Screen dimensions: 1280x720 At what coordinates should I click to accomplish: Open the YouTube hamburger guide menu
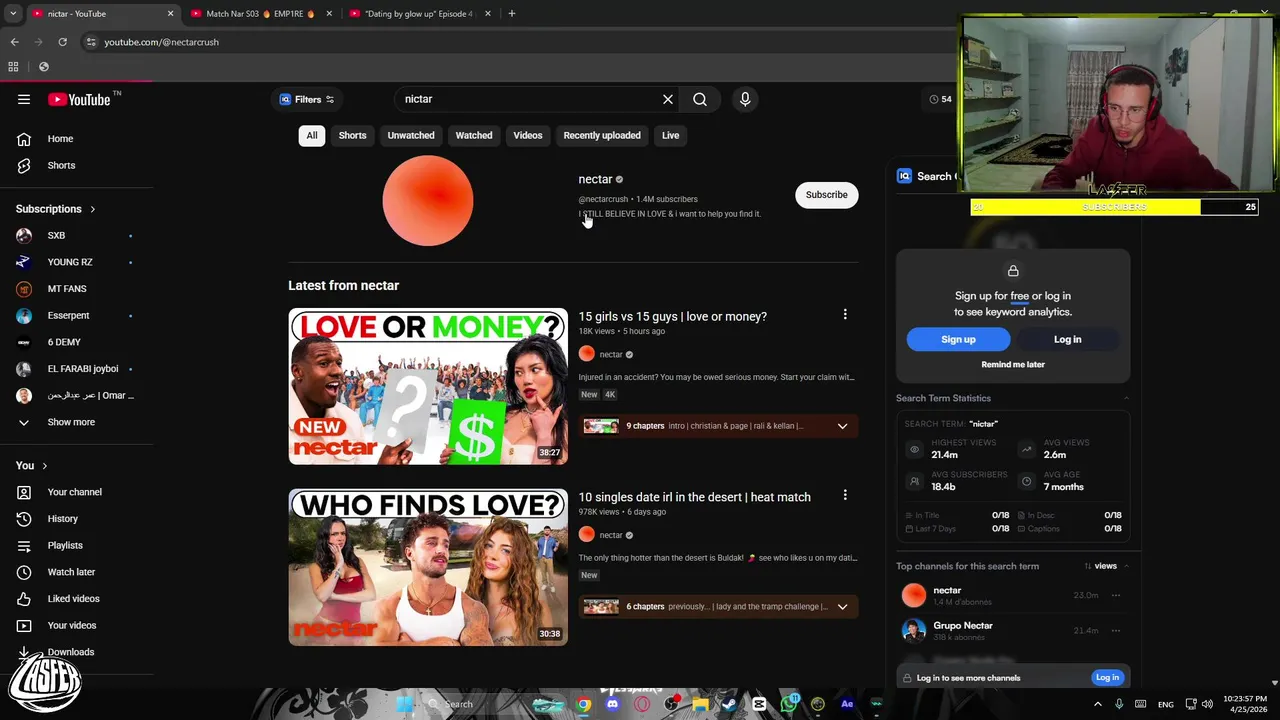24,99
